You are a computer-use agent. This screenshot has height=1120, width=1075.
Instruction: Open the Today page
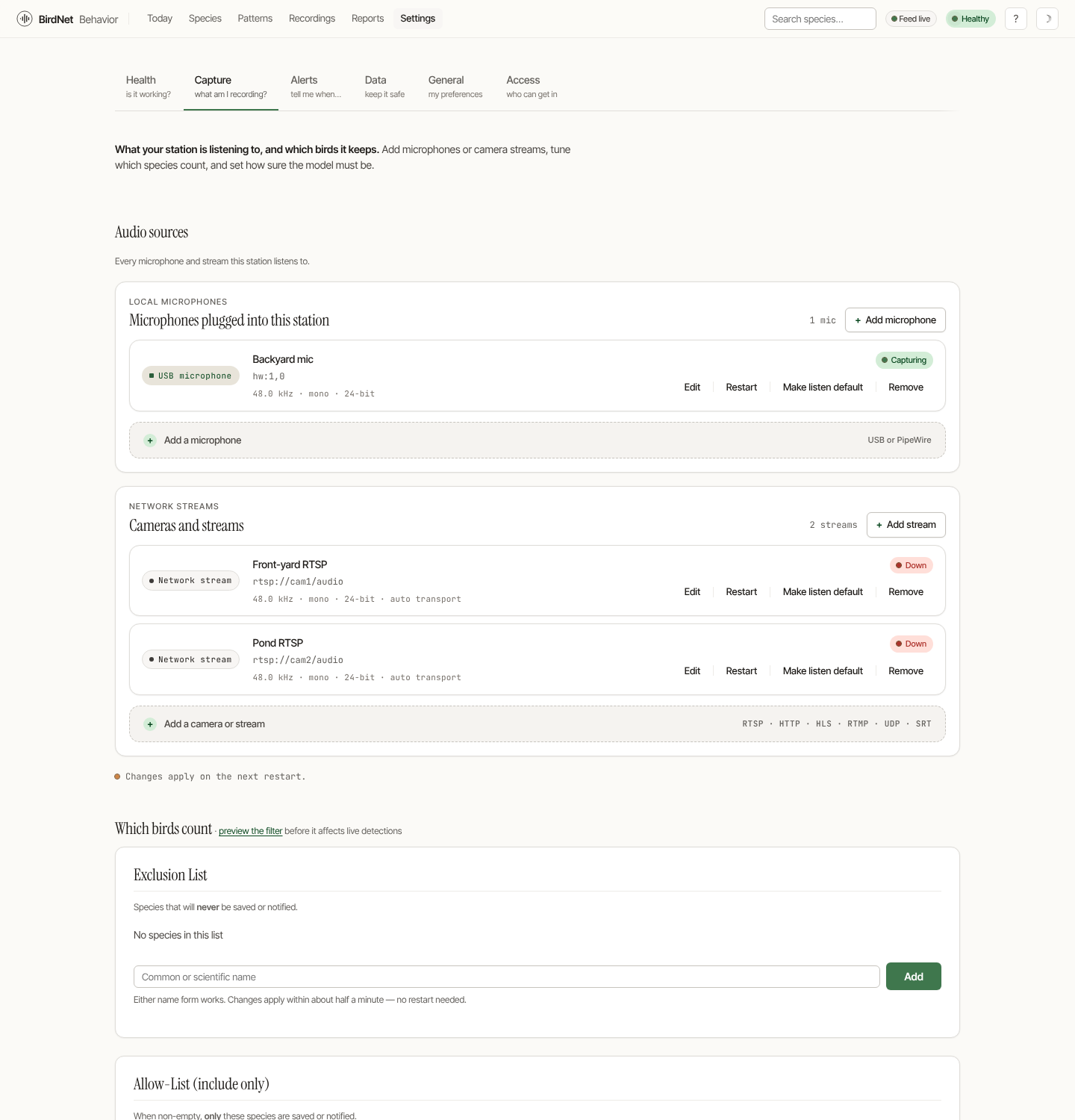(160, 19)
